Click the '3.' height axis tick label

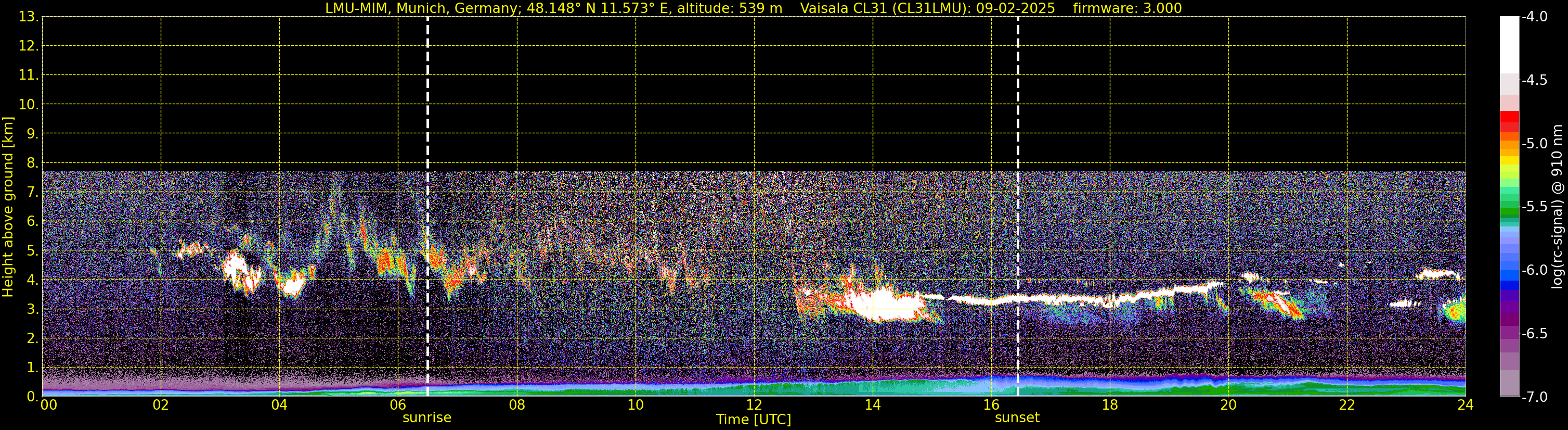(x=33, y=309)
